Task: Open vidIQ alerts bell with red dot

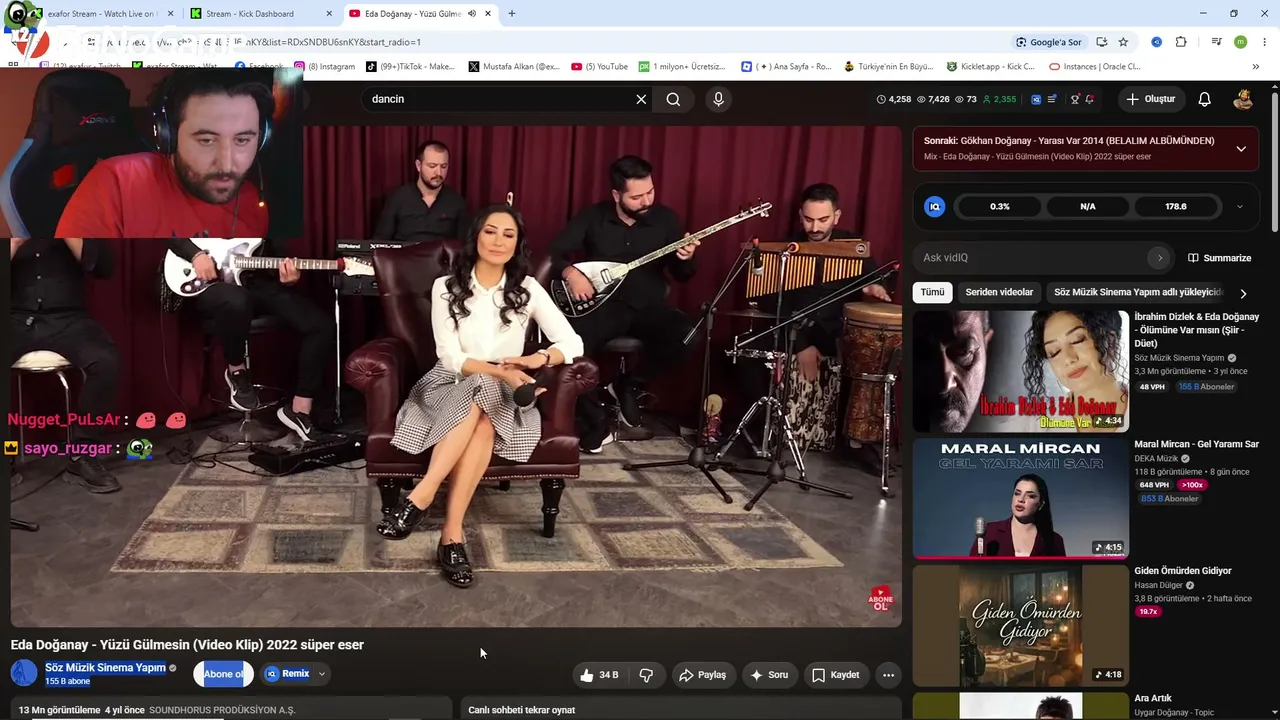Action: tap(1089, 99)
